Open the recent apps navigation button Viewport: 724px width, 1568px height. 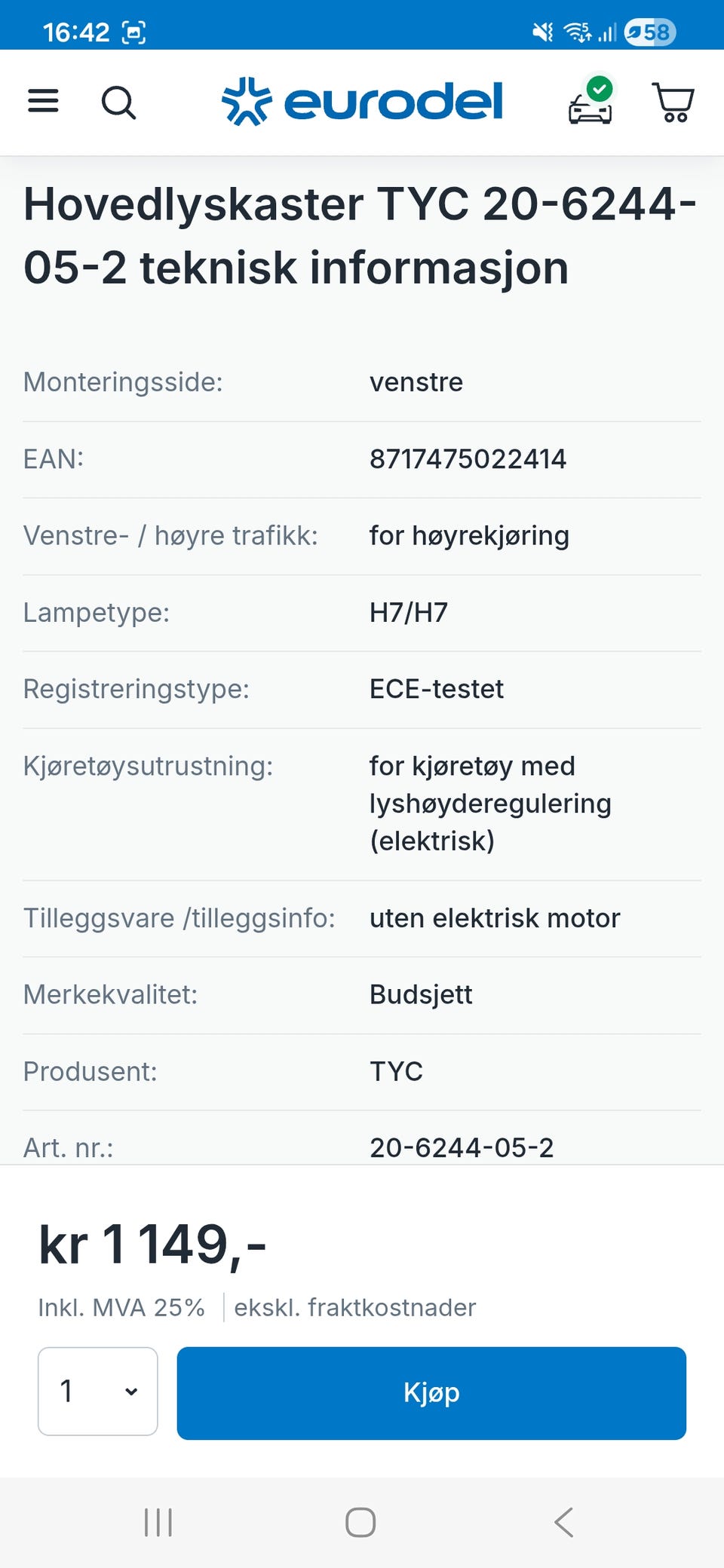point(158,1522)
